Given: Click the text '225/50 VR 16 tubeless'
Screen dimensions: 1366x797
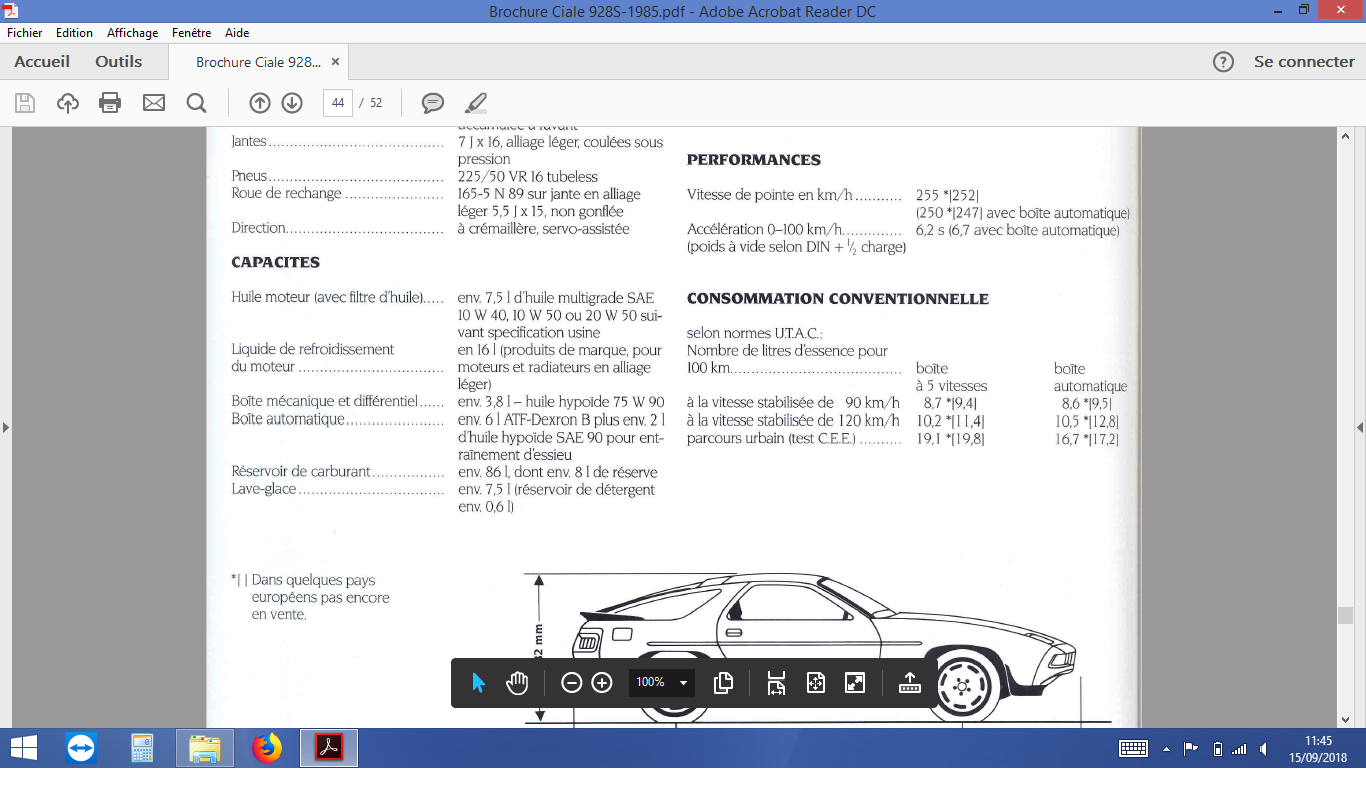Looking at the screenshot, I should click(528, 177).
